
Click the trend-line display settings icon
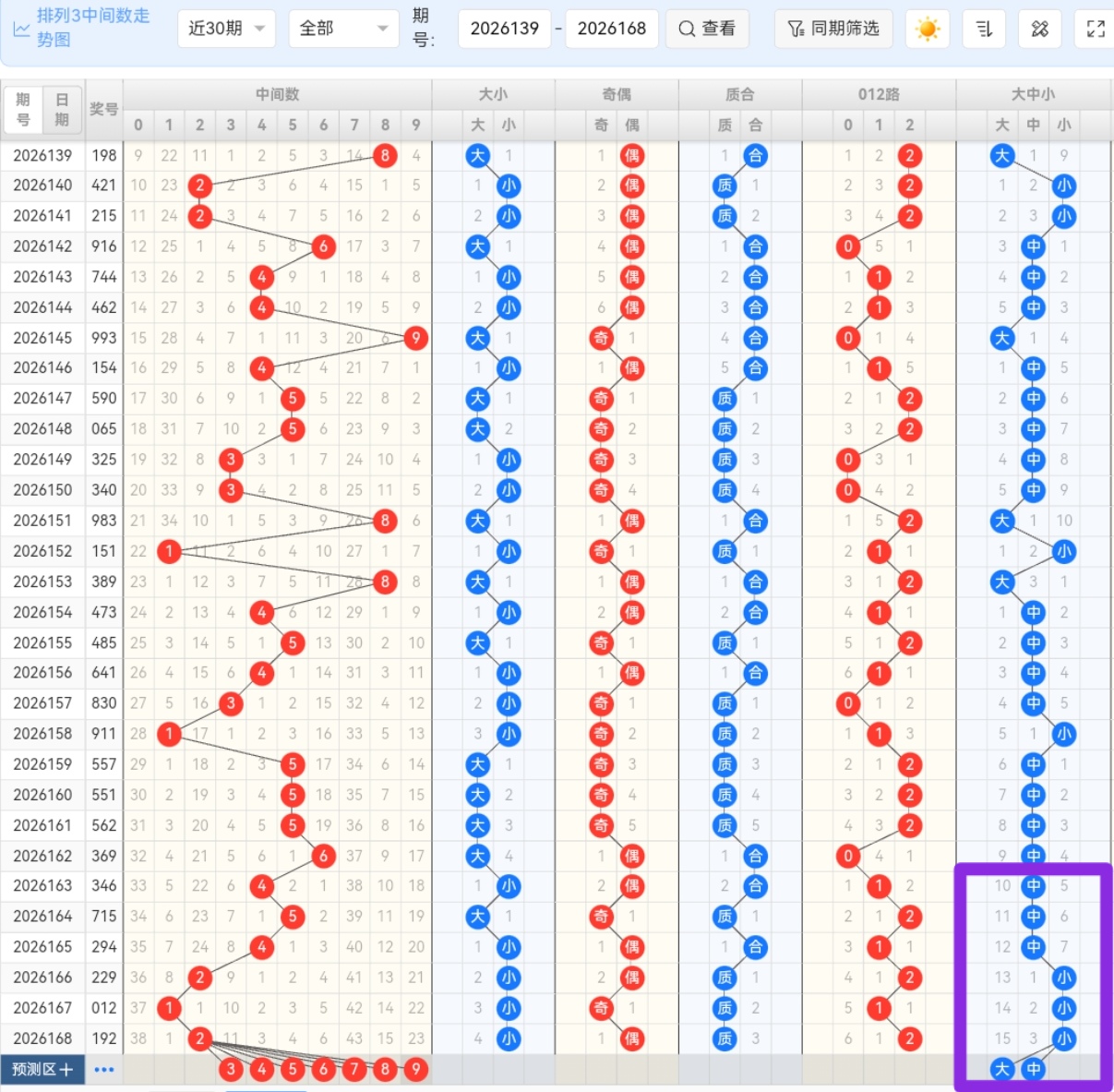pyautogui.click(x=984, y=29)
